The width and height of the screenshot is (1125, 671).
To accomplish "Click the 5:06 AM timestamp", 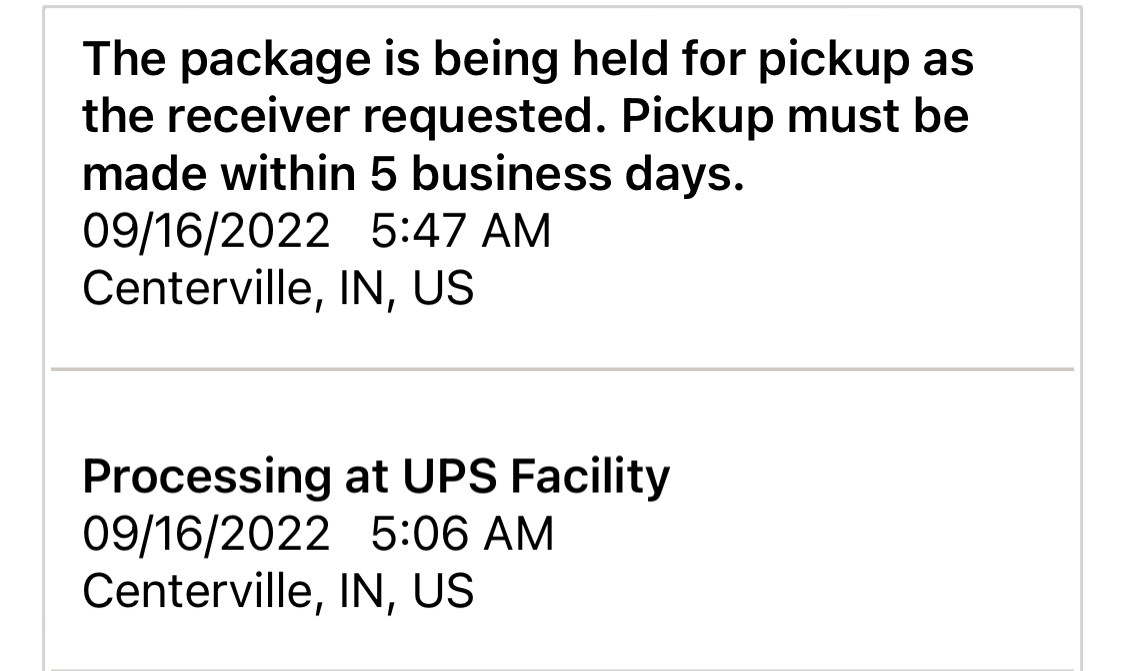I will tap(461, 533).
